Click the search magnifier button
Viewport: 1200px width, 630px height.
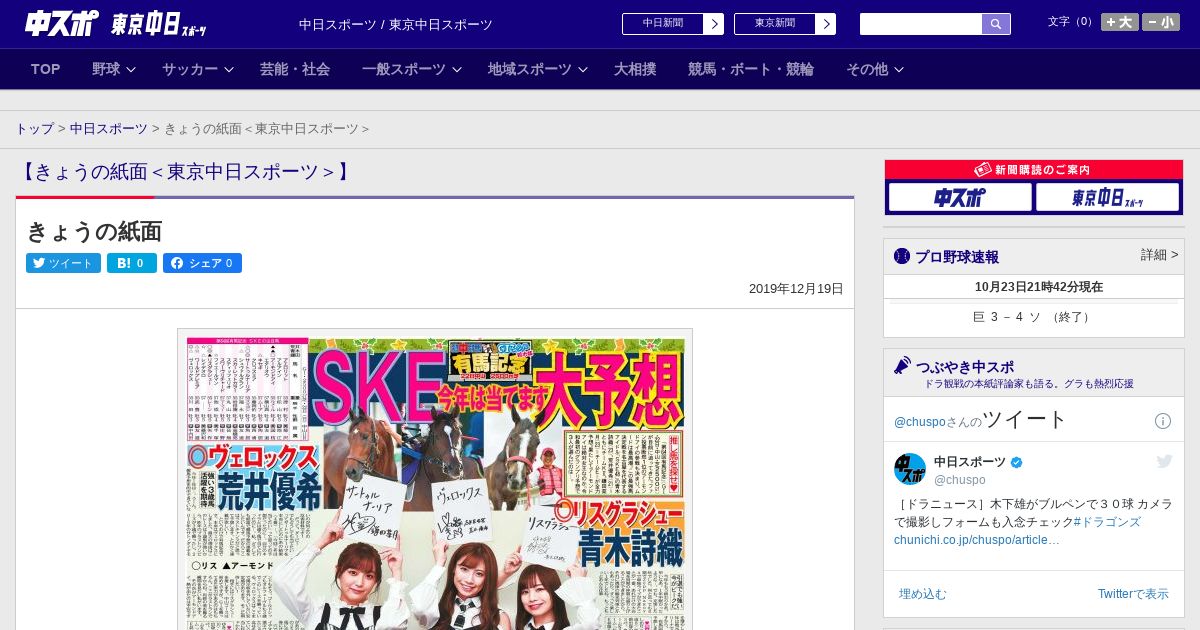[996, 24]
